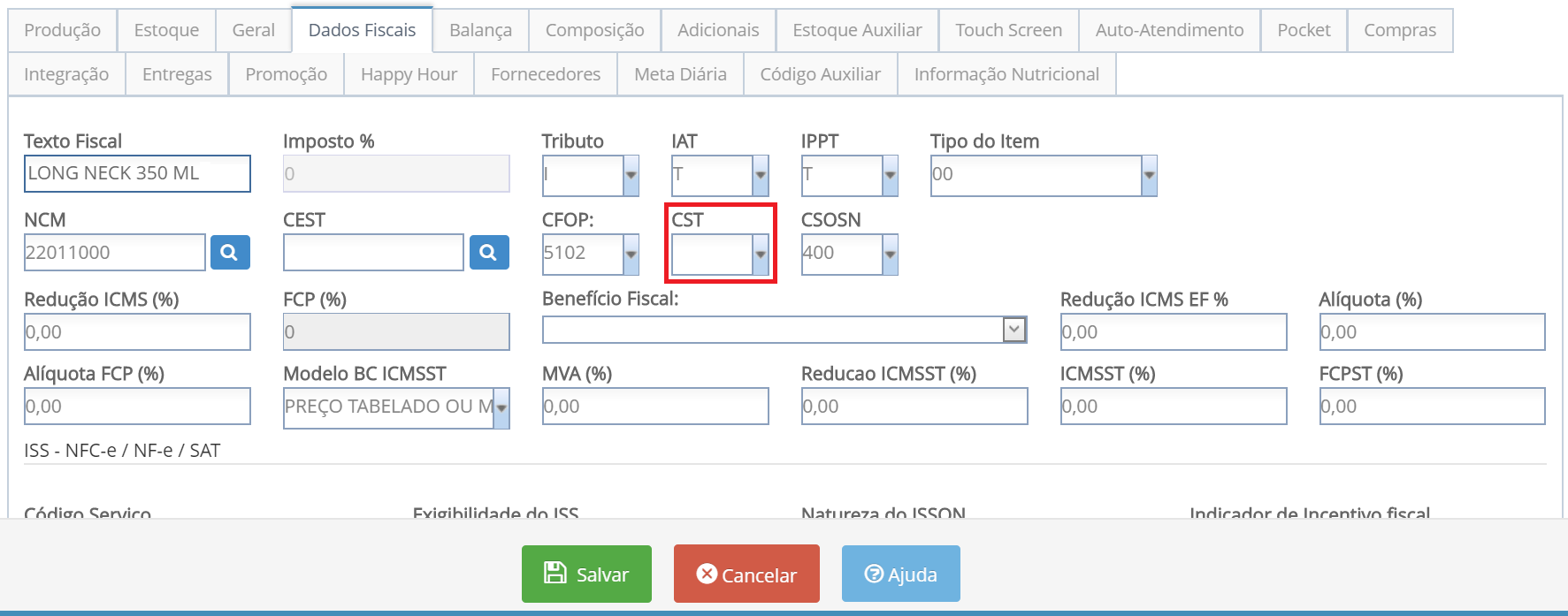Open the Compras tab
The image size is (1568, 616).
(x=1400, y=30)
